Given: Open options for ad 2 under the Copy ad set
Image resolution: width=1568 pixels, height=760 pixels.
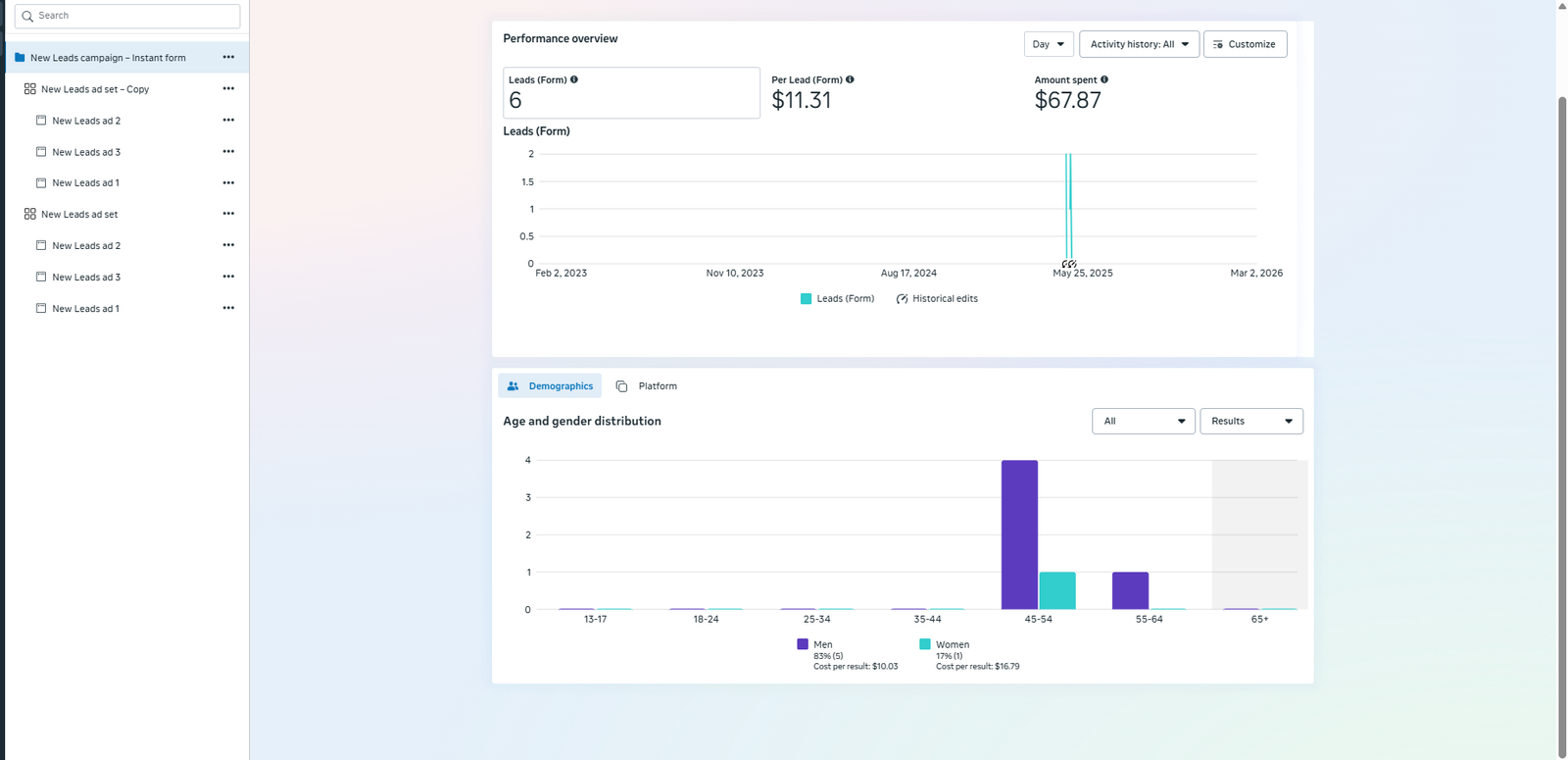Looking at the screenshot, I should tap(228, 120).
